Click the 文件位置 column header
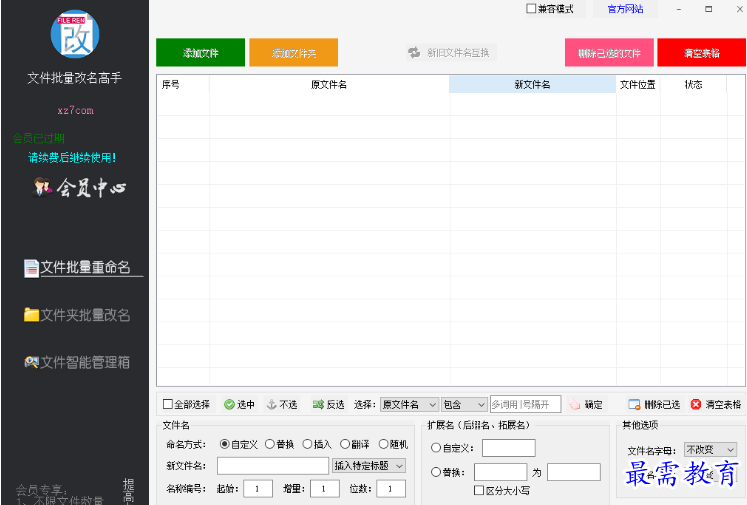747x505 pixels. [637, 85]
